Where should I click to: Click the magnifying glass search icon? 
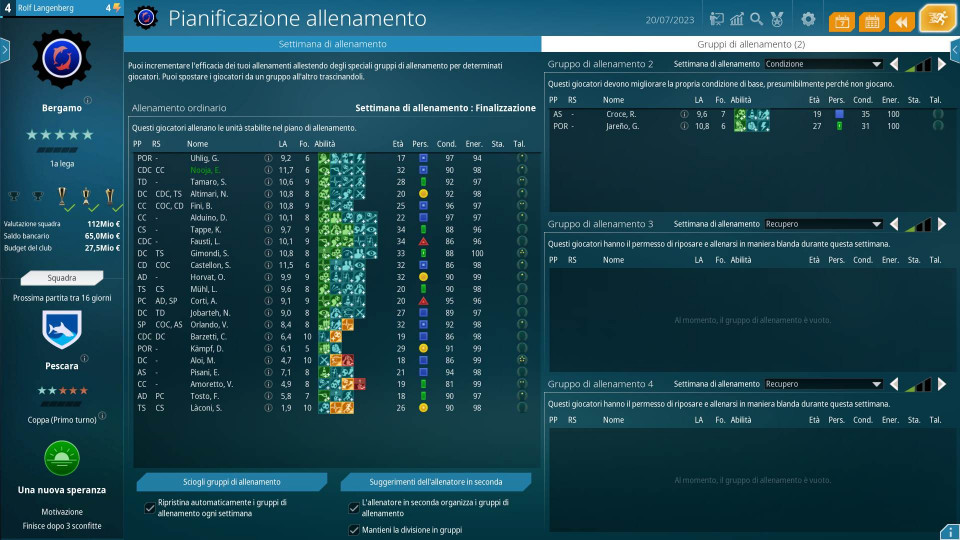(757, 19)
